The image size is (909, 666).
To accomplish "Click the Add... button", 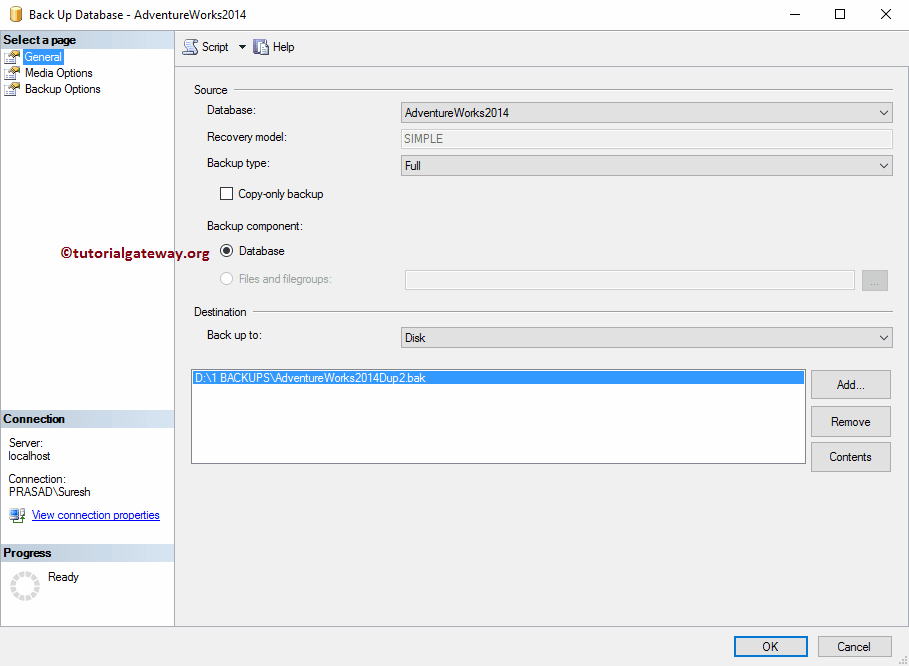I will point(850,385).
